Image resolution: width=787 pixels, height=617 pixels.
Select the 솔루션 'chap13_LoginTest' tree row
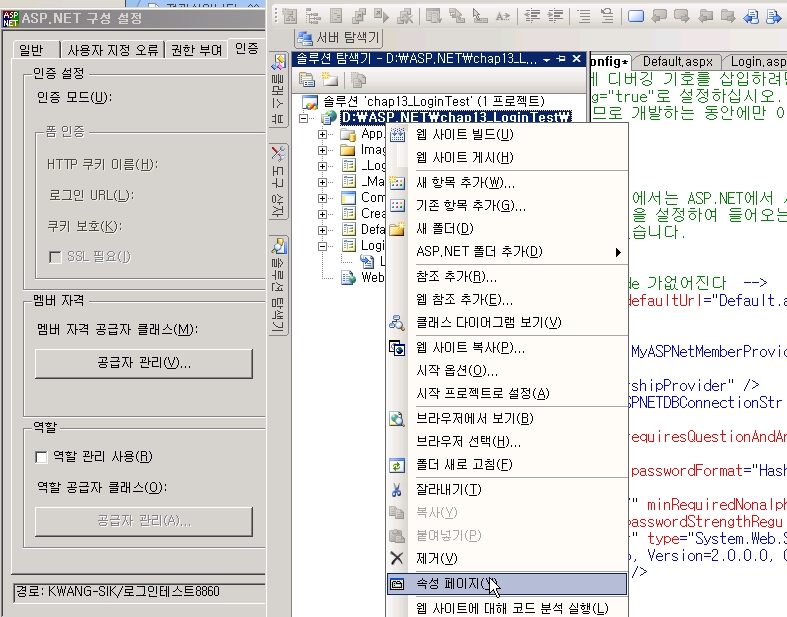423,102
